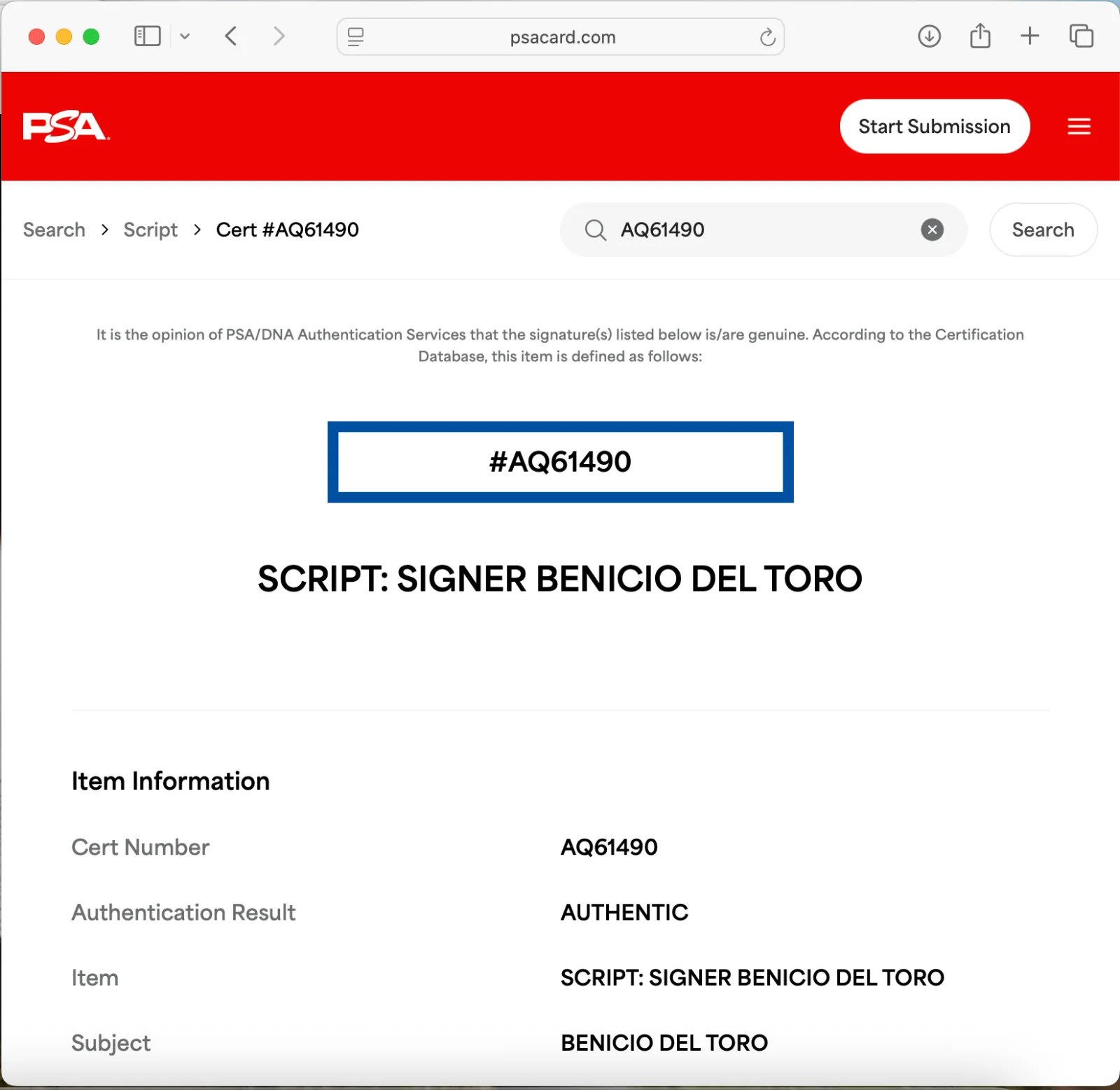Screen dimensions: 1120x1090
Task: Open a new tab with plus icon
Action: [x=1030, y=36]
